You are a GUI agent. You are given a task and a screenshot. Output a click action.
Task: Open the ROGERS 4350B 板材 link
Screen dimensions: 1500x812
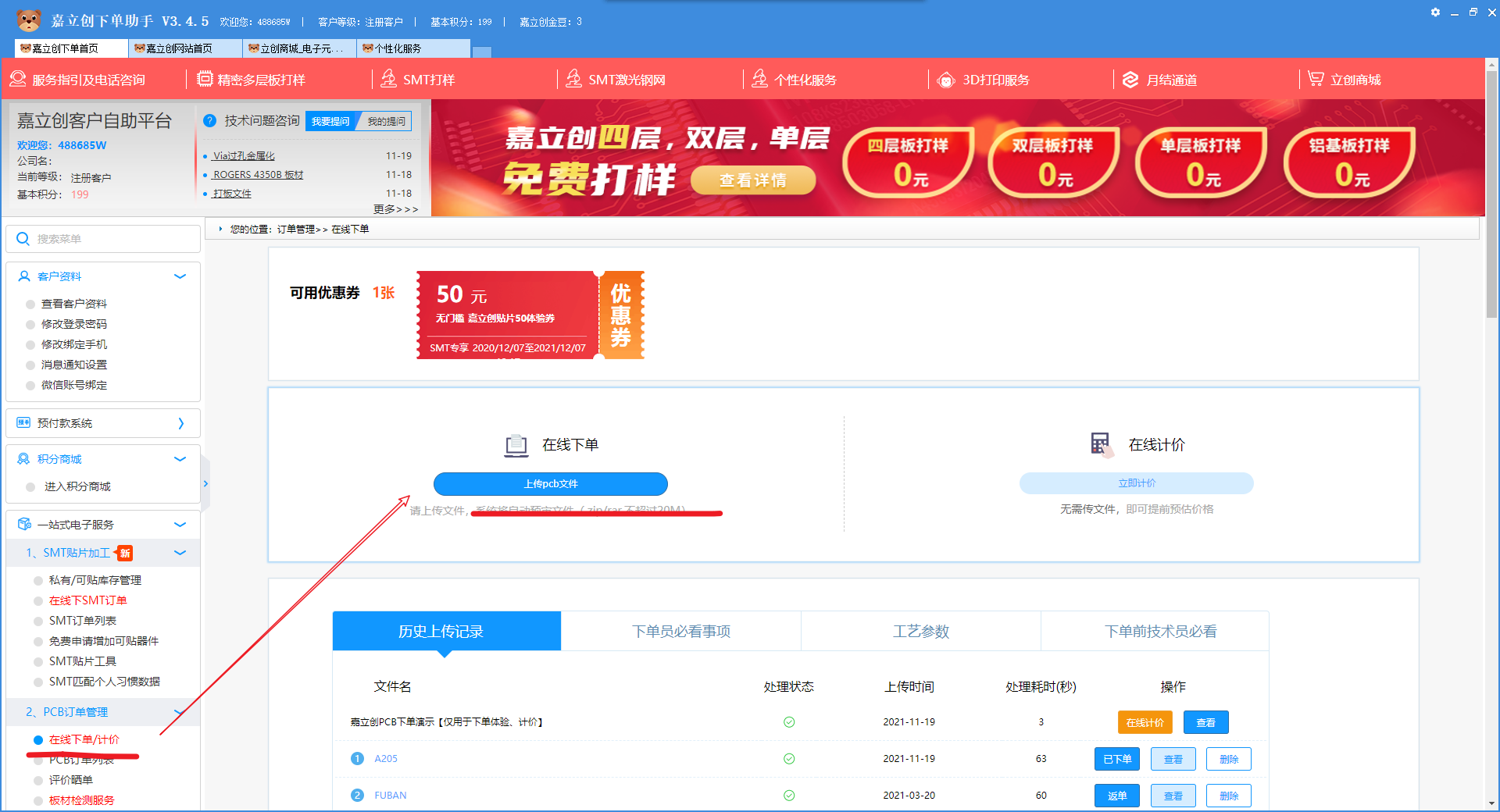[x=258, y=175]
